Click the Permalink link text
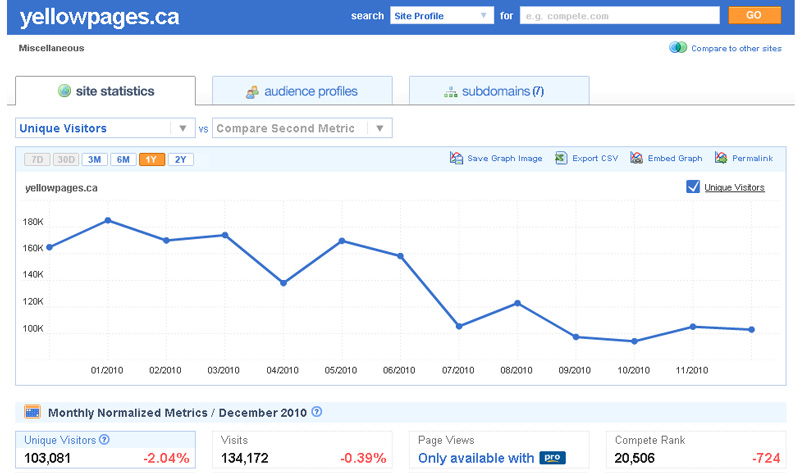This screenshot has height=473, width=800. click(753, 158)
